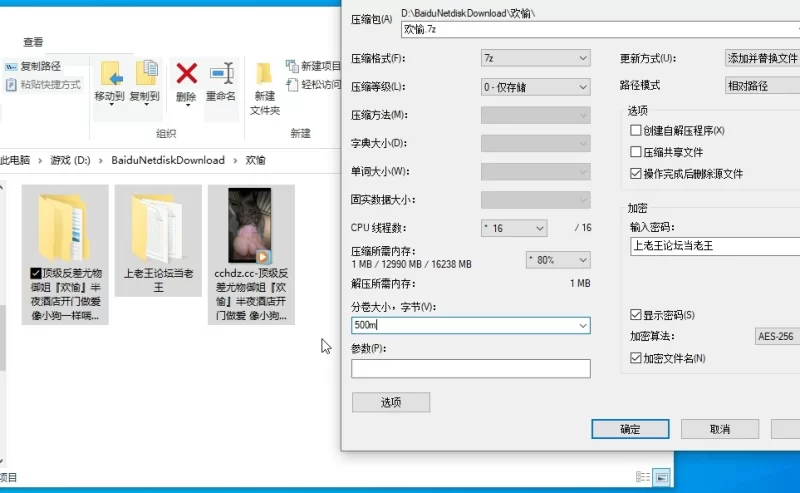Click the 取消 button
800x493 pixels.
[720, 429]
